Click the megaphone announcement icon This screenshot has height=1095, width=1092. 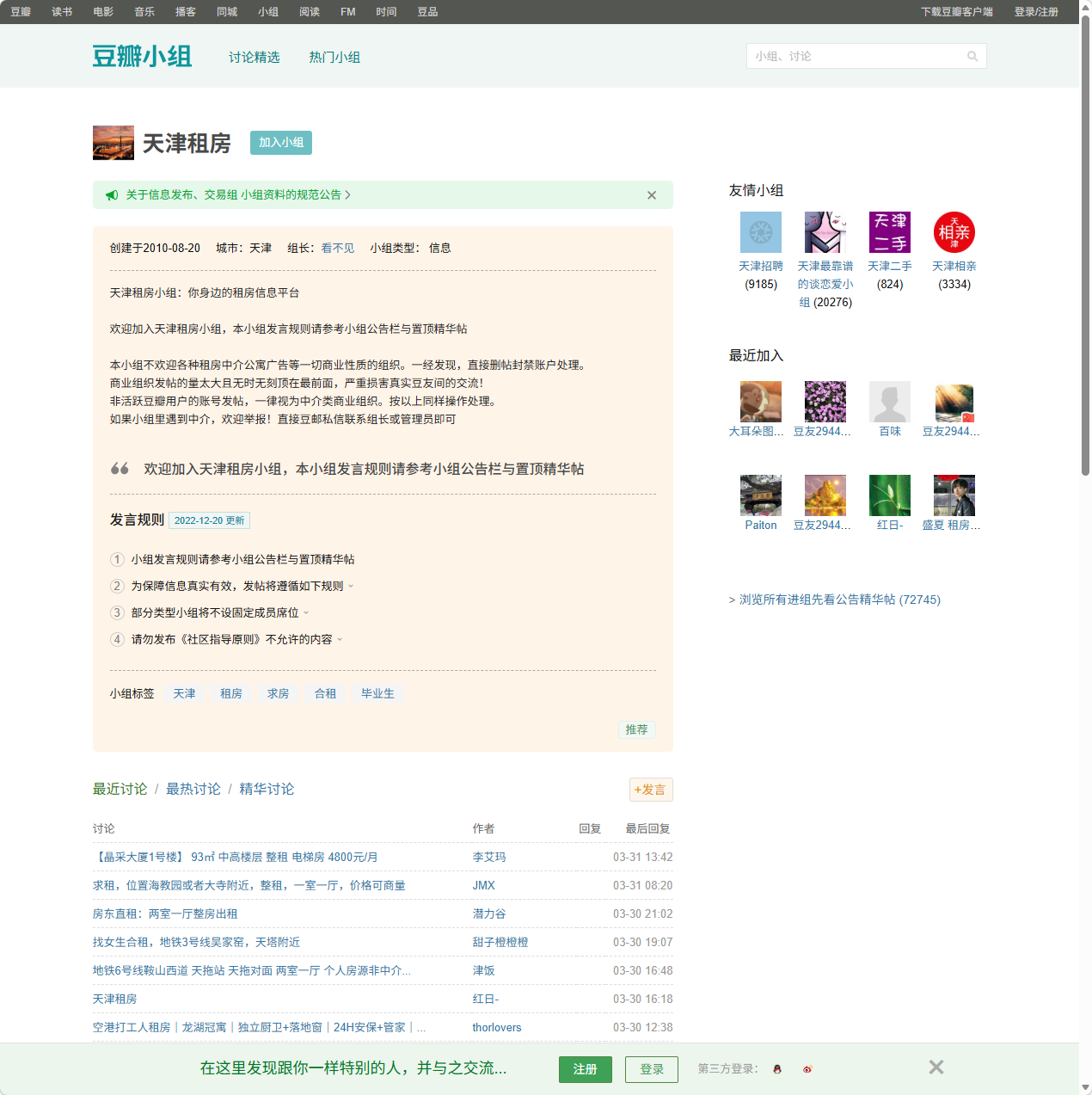point(112,195)
